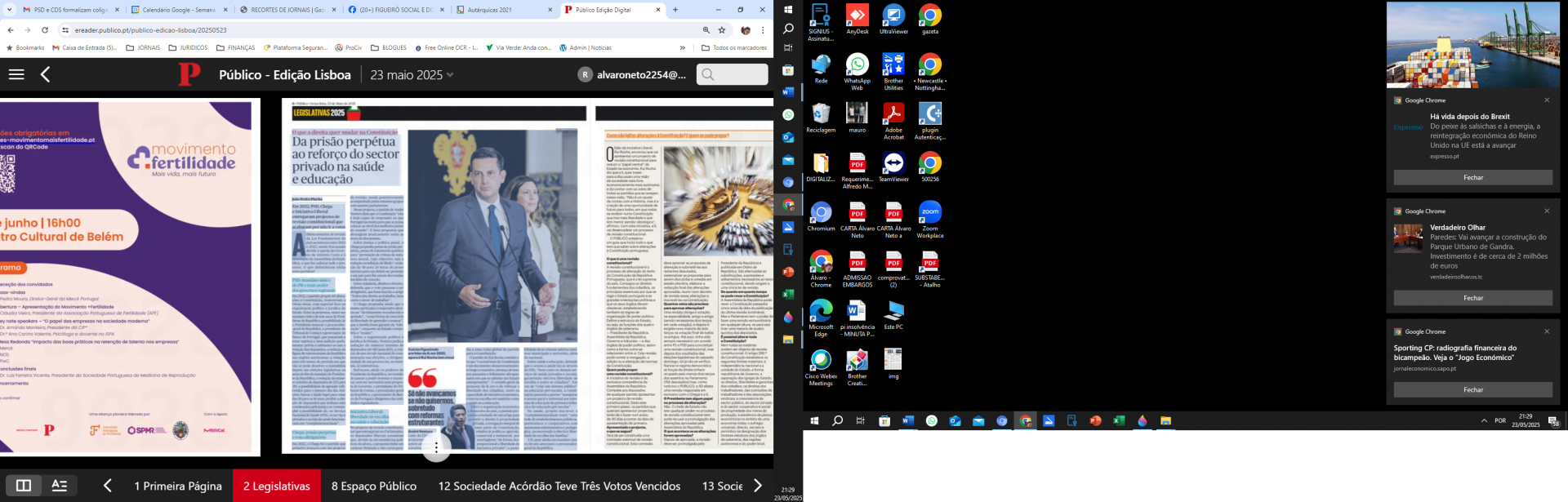The height and width of the screenshot is (502, 1568).
Task: Select the Chromium desktop icon
Action: coord(821,216)
